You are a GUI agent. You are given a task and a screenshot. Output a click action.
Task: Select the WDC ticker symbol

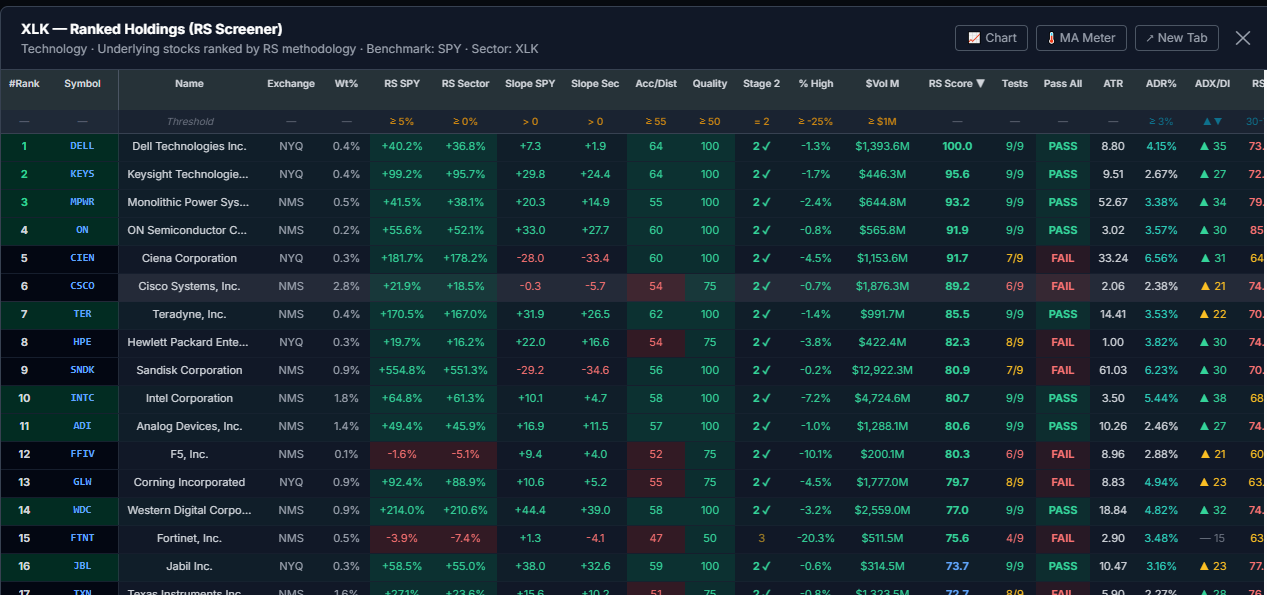click(x=82, y=510)
